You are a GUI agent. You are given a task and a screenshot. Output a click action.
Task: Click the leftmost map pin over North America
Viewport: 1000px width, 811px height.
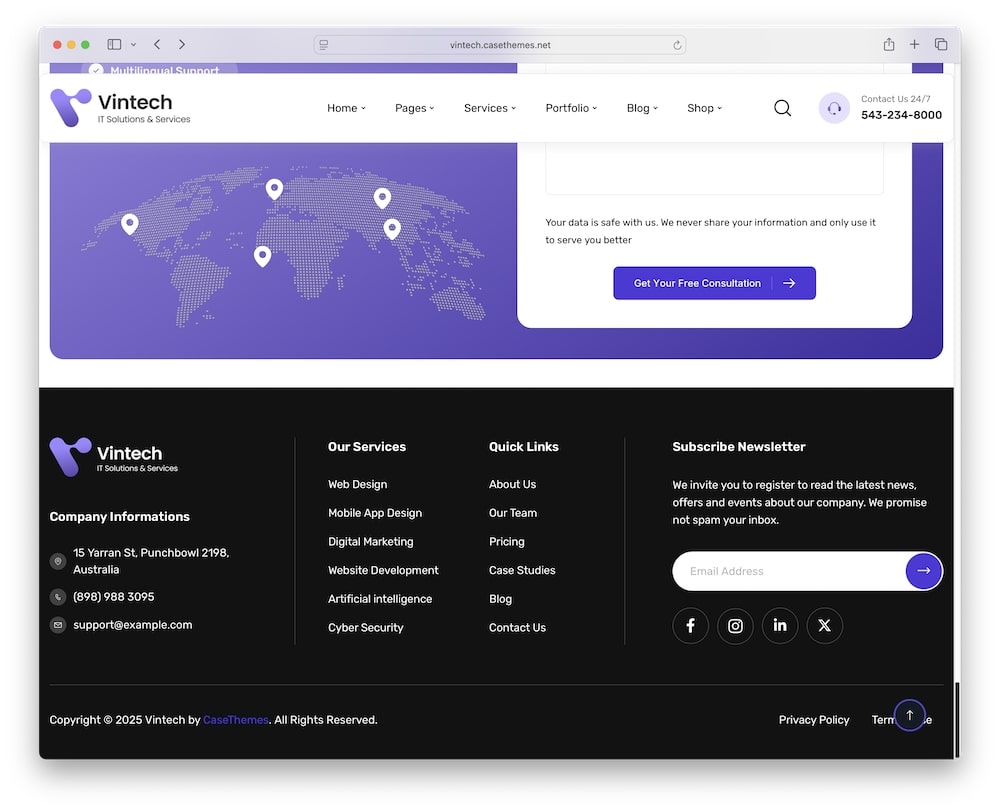point(129,224)
